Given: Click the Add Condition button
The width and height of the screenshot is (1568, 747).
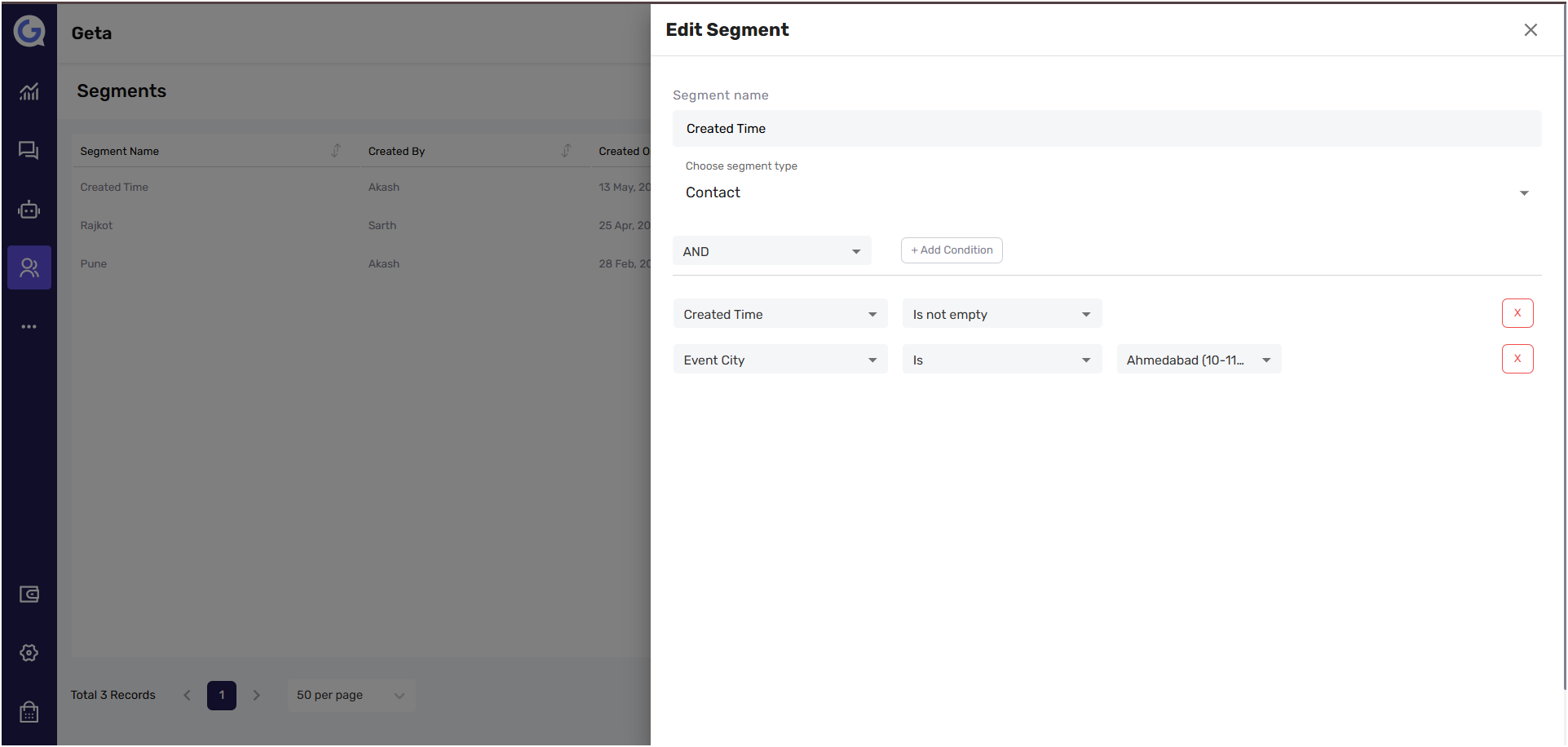Looking at the screenshot, I should (x=952, y=250).
